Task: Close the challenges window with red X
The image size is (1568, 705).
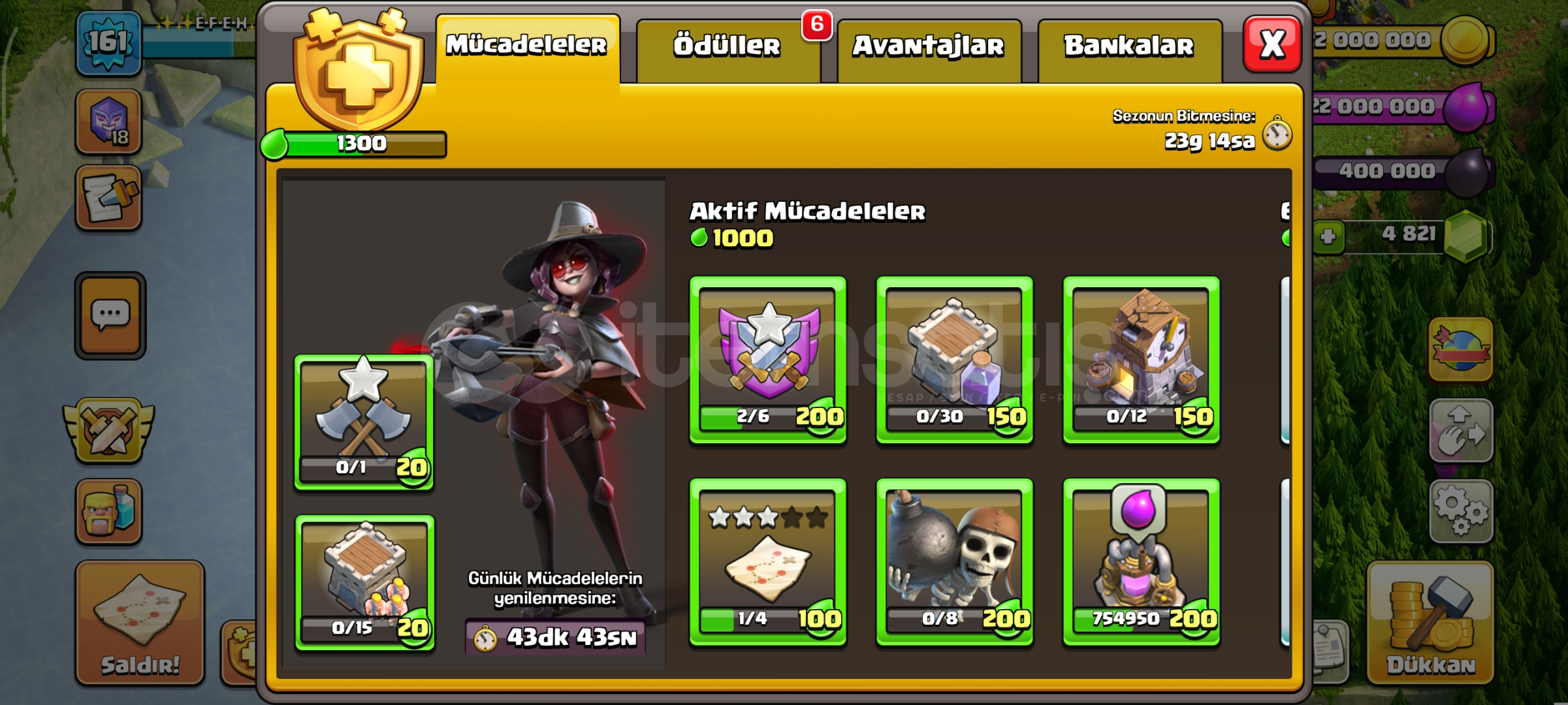Action: [1272, 44]
